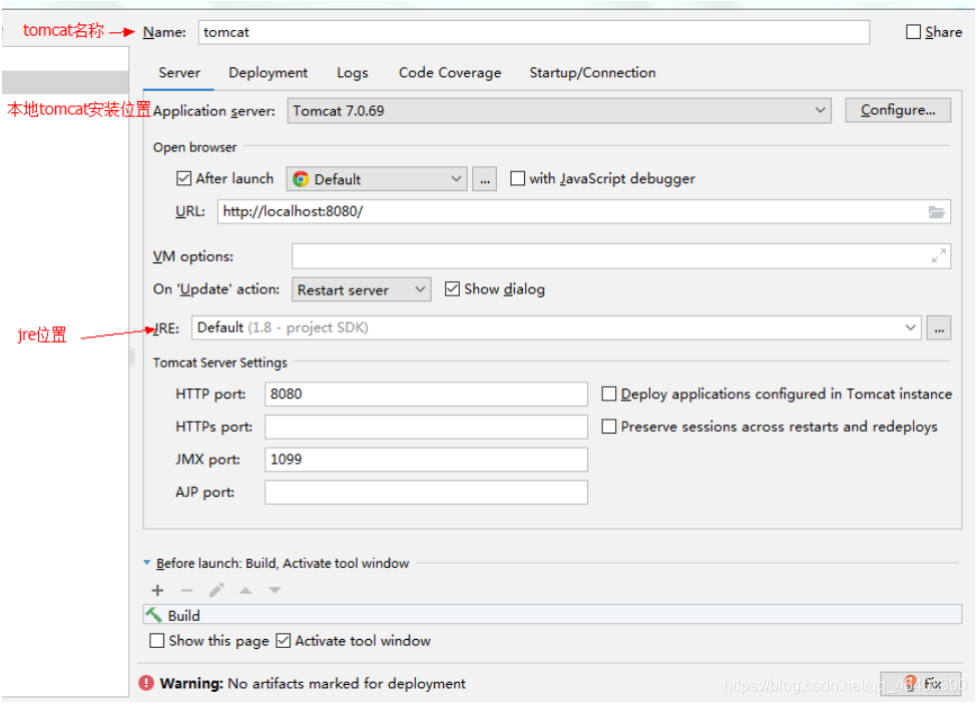Screen dimensions: 977x704
Task: Enable Preserve sessions across restarts and redeploys
Action: point(609,427)
